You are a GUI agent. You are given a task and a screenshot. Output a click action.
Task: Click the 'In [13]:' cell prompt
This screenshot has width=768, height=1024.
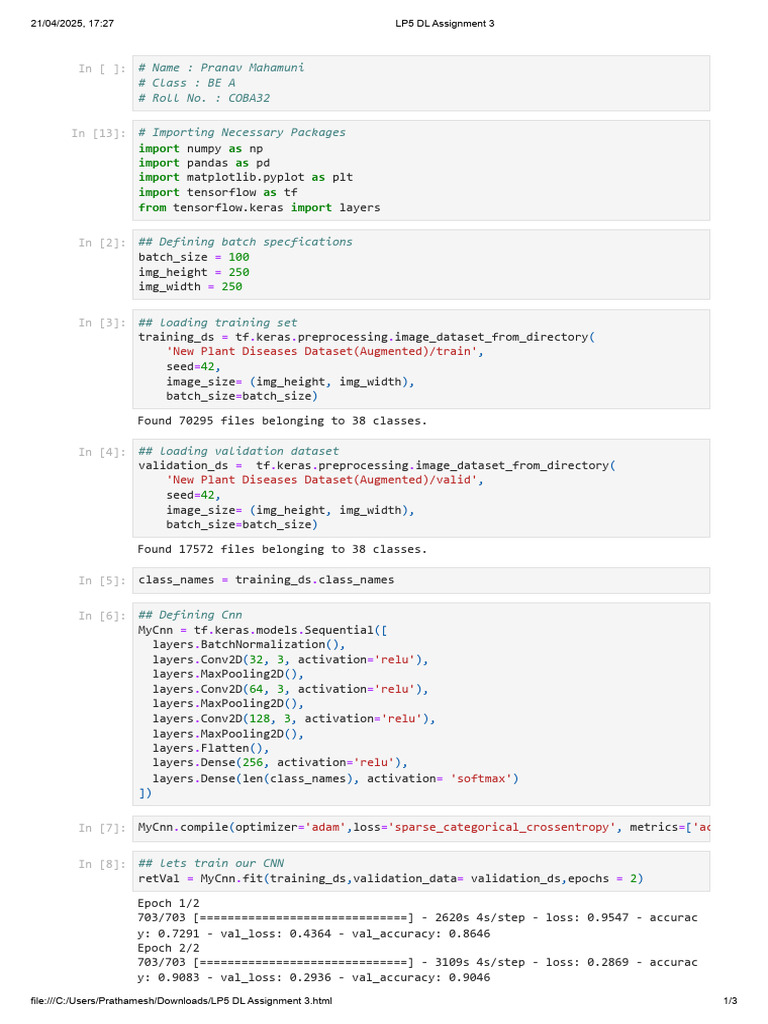click(x=99, y=133)
